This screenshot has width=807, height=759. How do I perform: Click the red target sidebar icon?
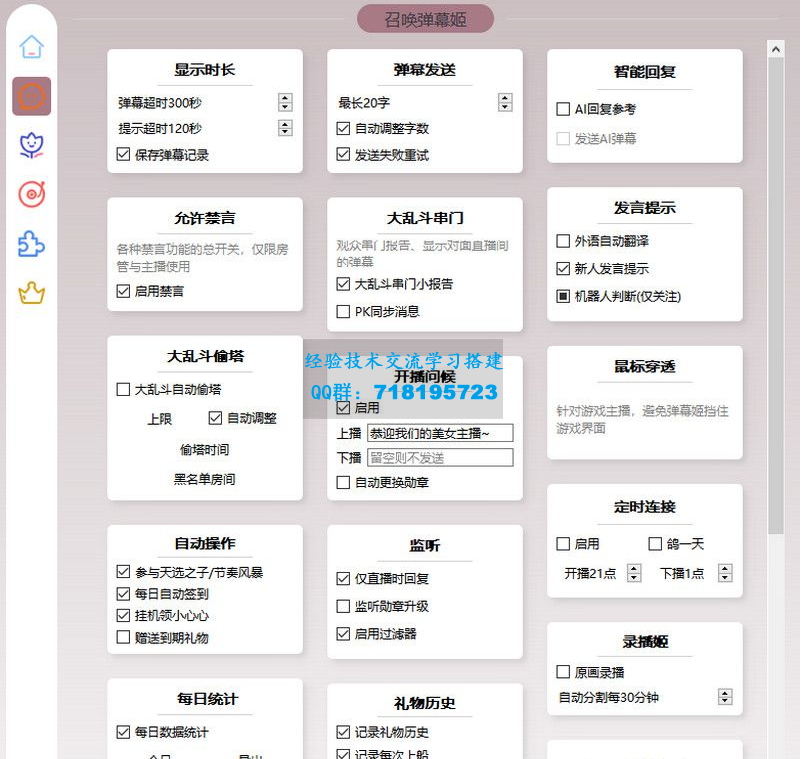pos(32,195)
